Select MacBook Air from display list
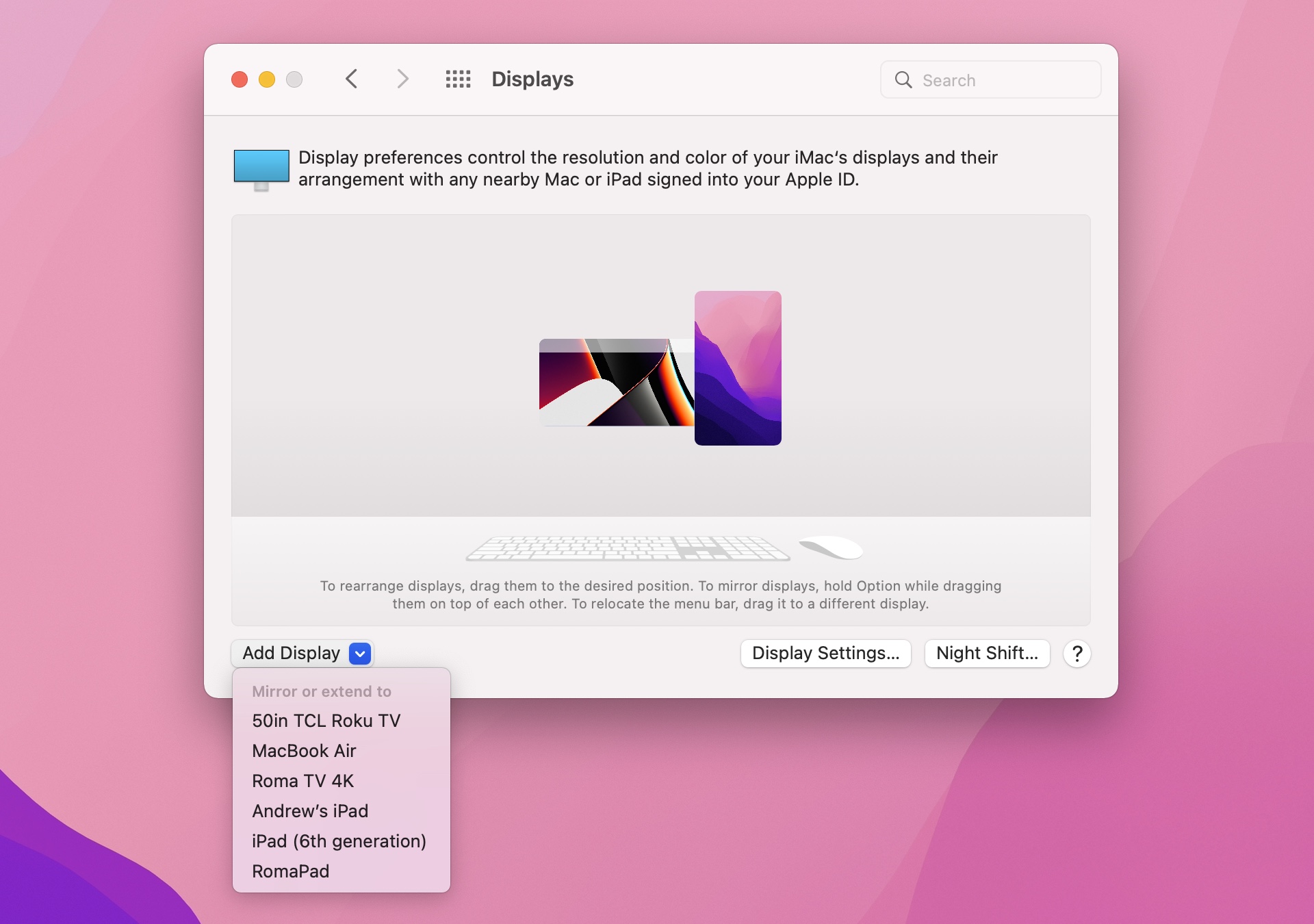 [304, 751]
